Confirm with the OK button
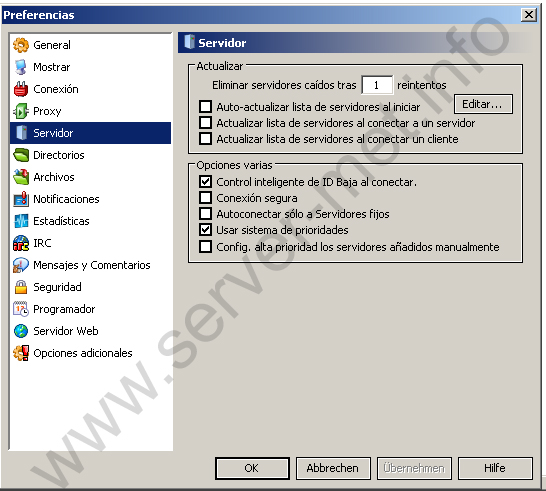 (252, 468)
